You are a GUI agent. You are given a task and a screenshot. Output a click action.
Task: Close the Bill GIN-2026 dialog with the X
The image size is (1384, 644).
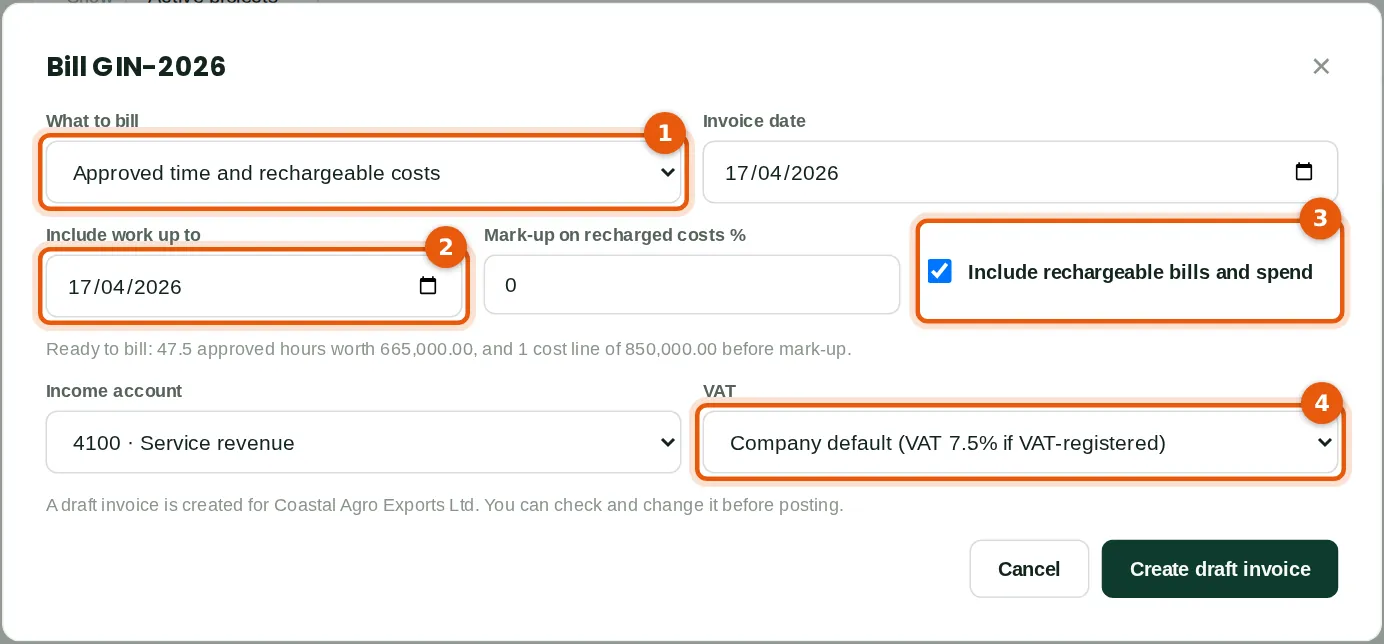1321,66
